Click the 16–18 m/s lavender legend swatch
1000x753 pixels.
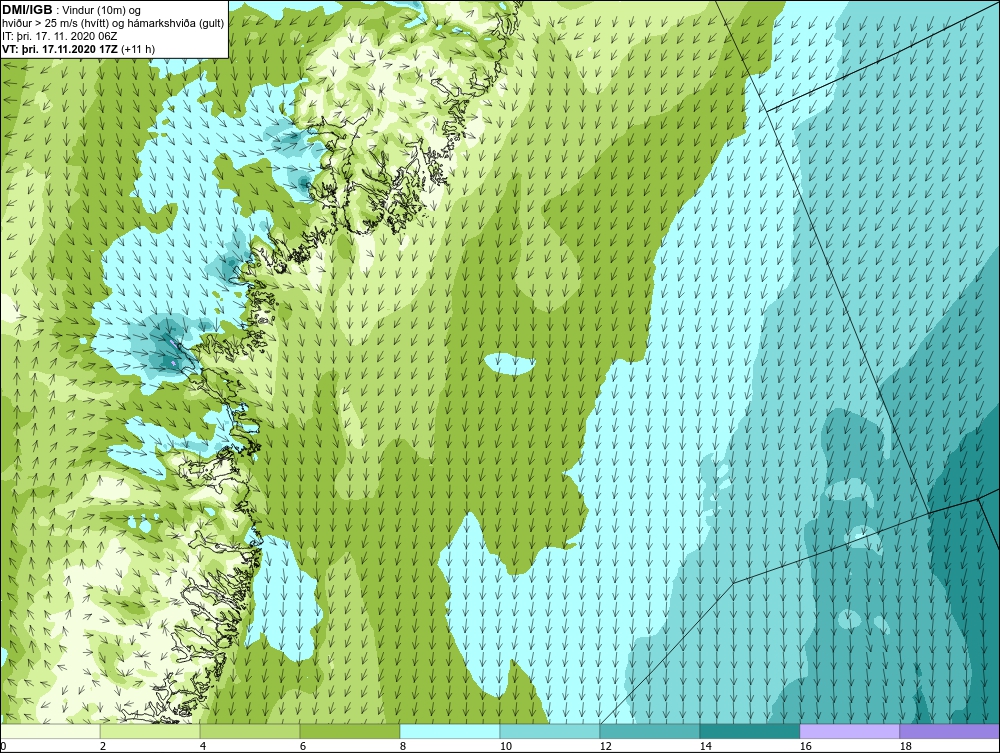(849, 731)
